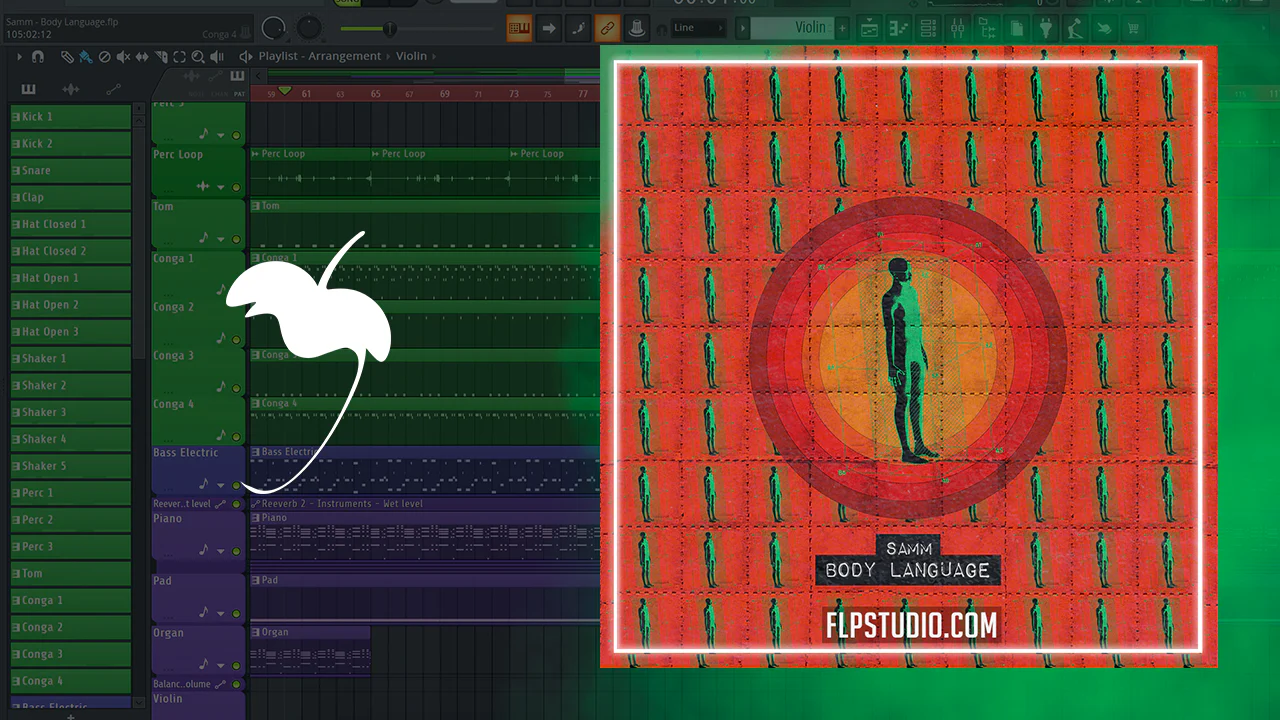This screenshot has width=1280, height=720.
Task: Mute the Piano track
Action: coord(237,551)
